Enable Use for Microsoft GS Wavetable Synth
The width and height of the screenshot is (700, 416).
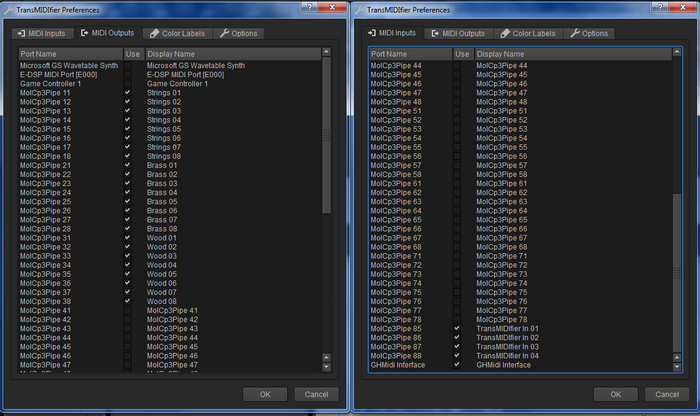click(128, 66)
